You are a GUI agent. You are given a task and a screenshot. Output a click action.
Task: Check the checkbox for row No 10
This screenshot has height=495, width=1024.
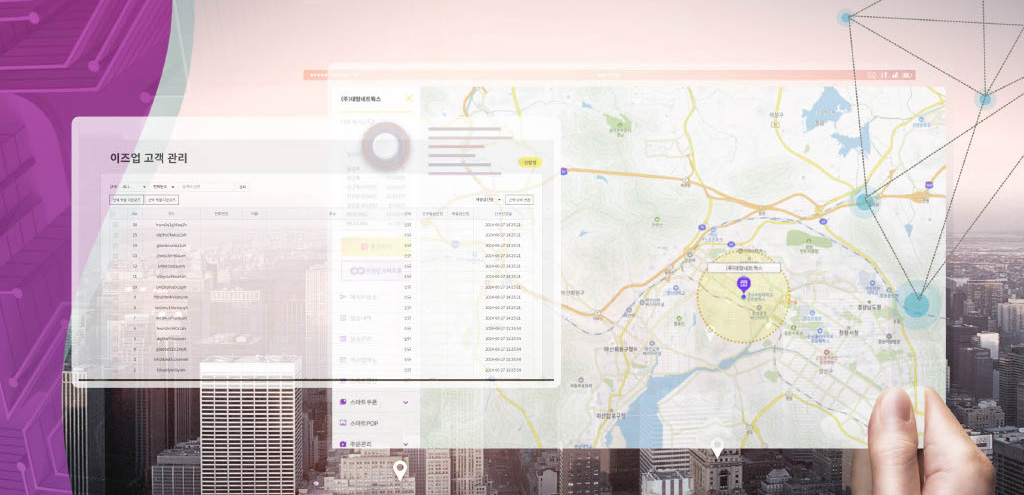[116, 287]
